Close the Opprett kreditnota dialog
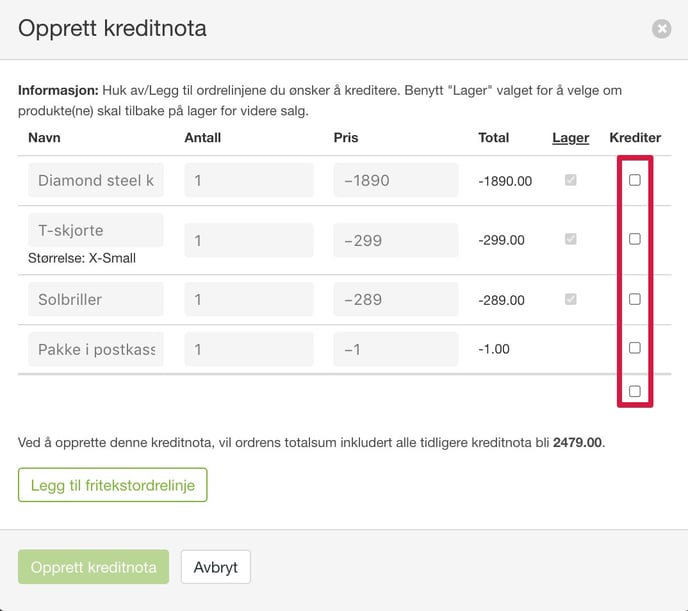Image resolution: width=688 pixels, height=611 pixels. click(x=661, y=29)
